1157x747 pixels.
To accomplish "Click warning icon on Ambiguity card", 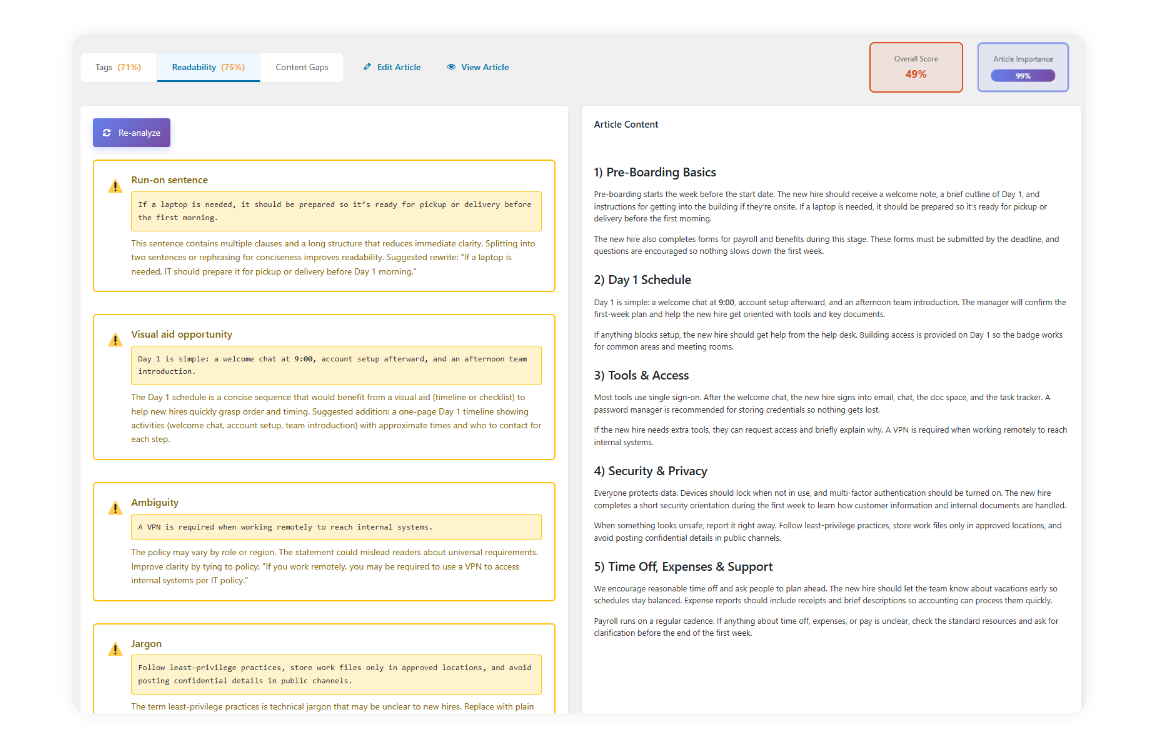I will [x=116, y=509].
